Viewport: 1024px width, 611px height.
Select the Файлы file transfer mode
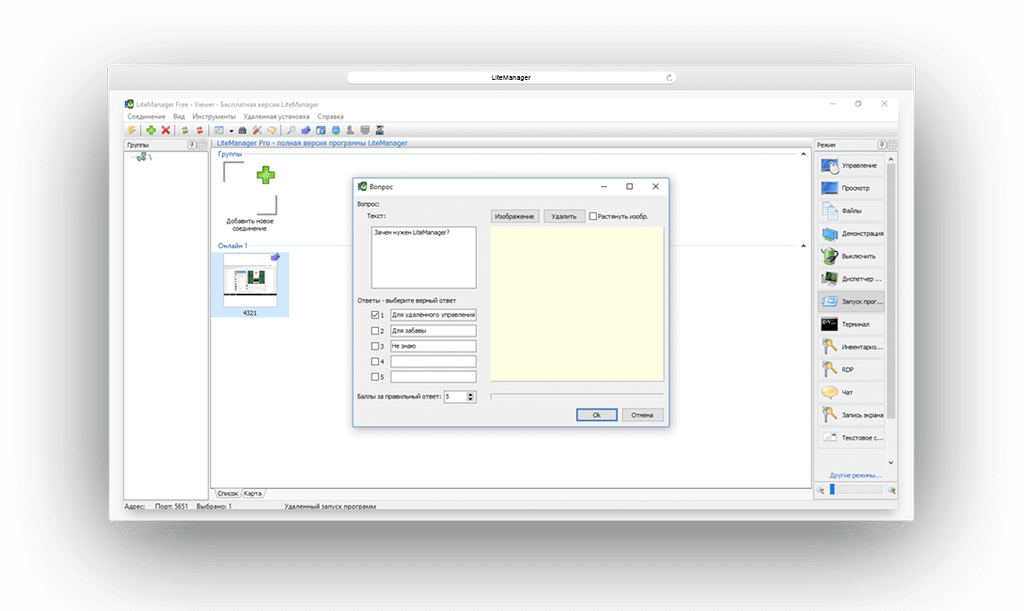(x=852, y=211)
